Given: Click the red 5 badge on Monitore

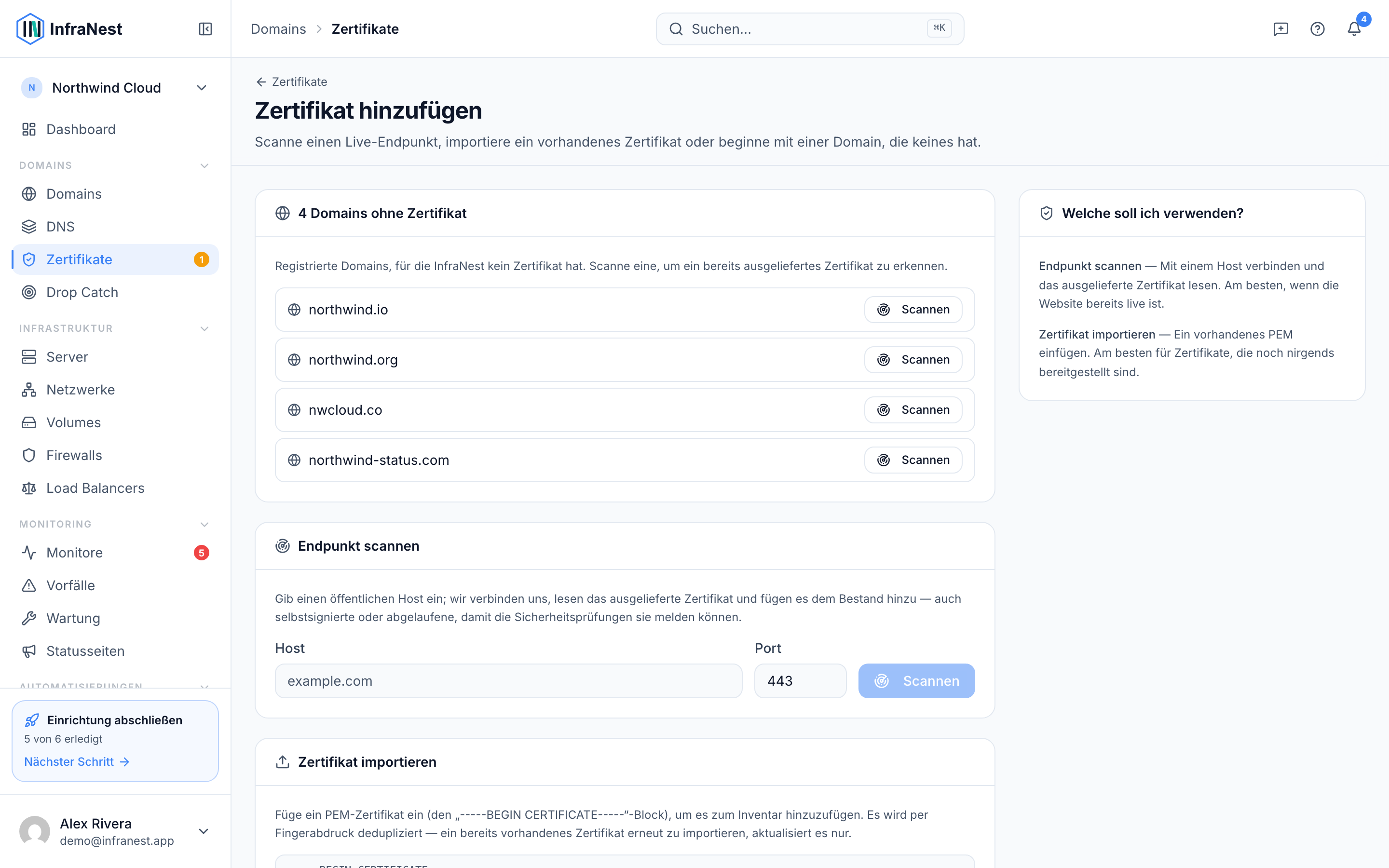Looking at the screenshot, I should point(202,553).
